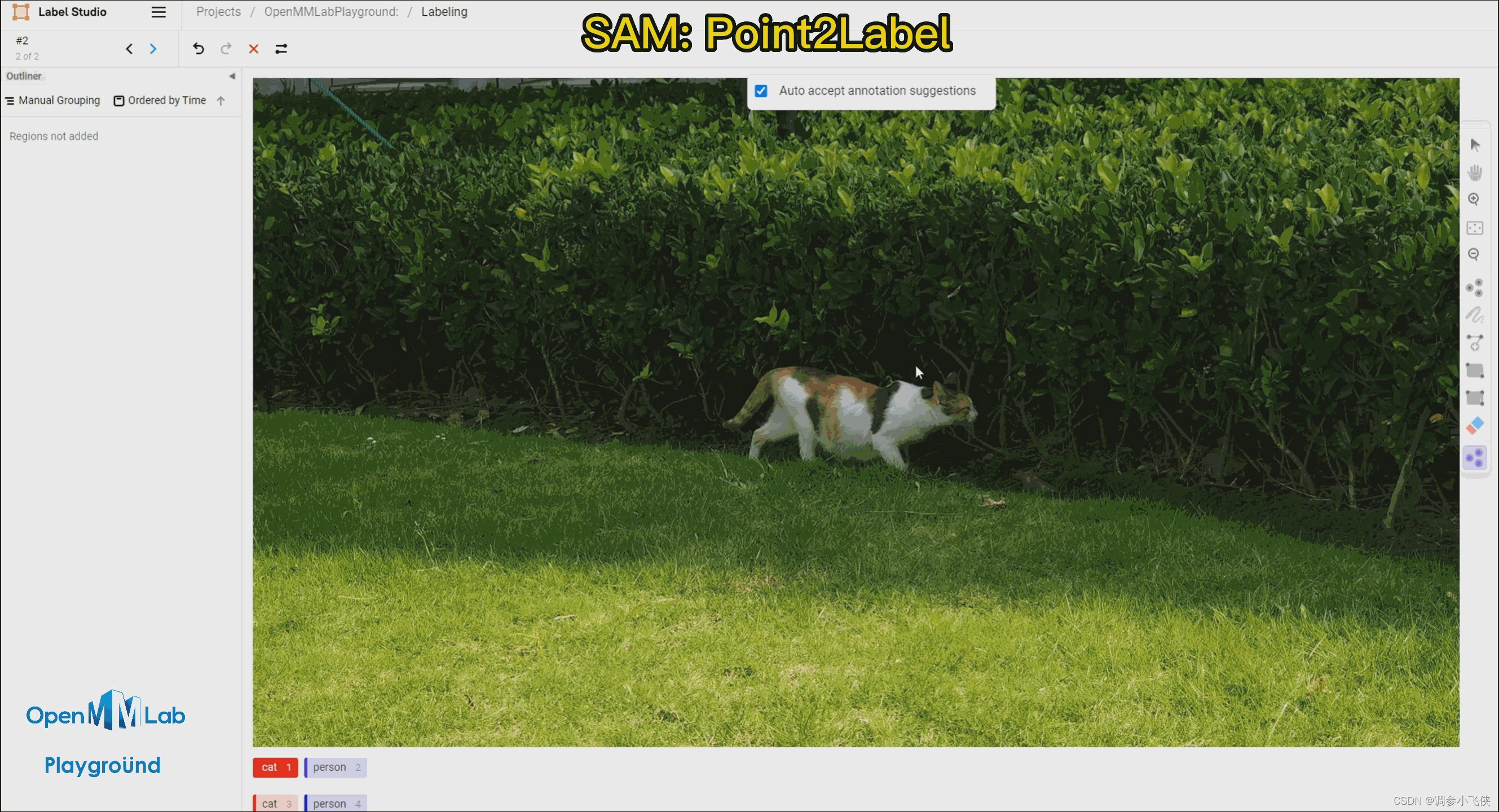This screenshot has height=812, width=1499.
Task: Select the pointer/selection tool
Action: click(1477, 144)
